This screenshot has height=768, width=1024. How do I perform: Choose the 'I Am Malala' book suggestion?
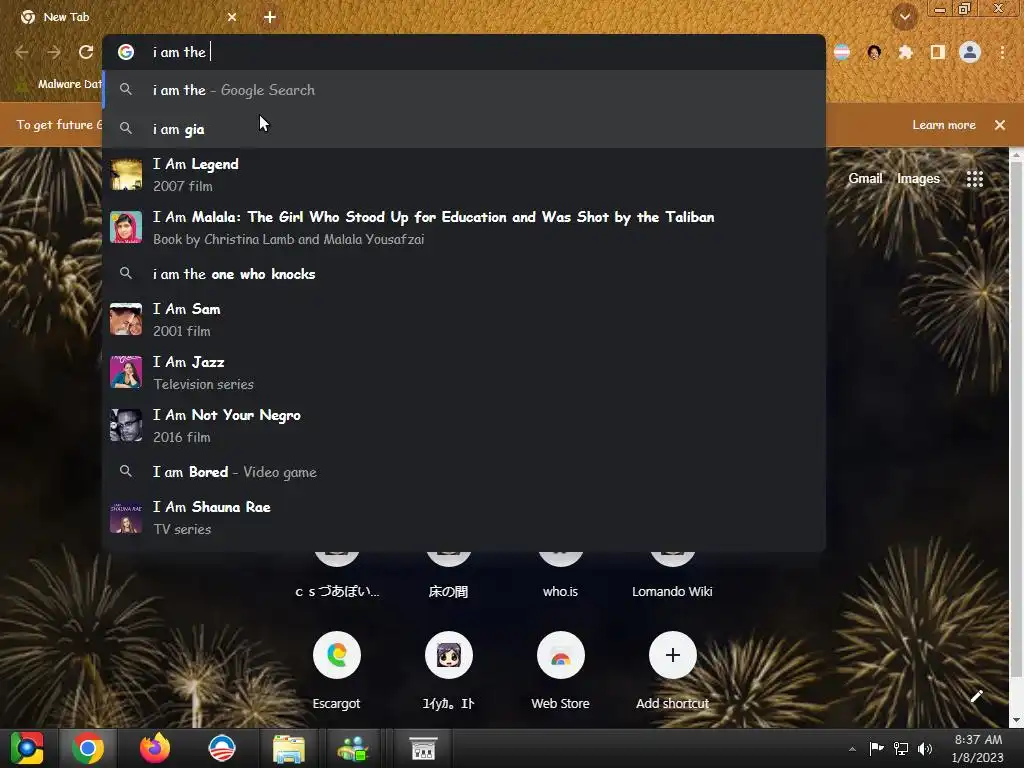point(464,227)
